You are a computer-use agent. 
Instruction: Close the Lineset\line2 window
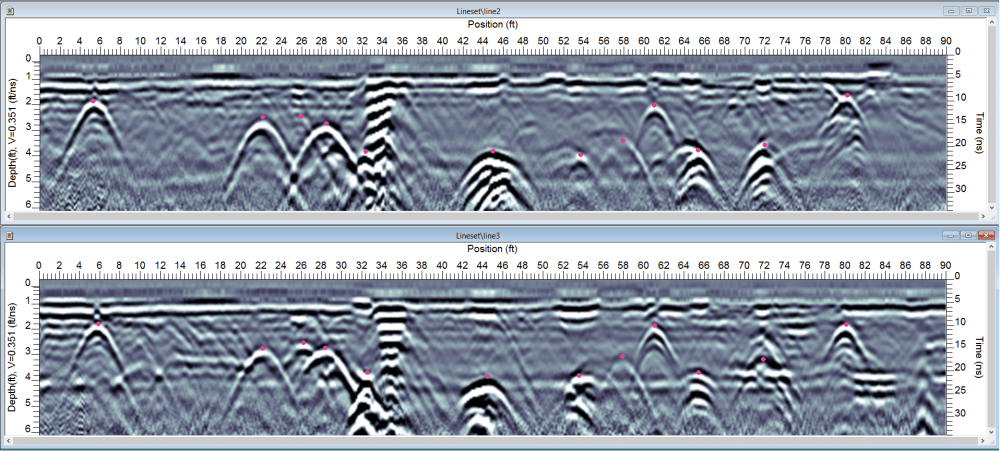pos(985,11)
